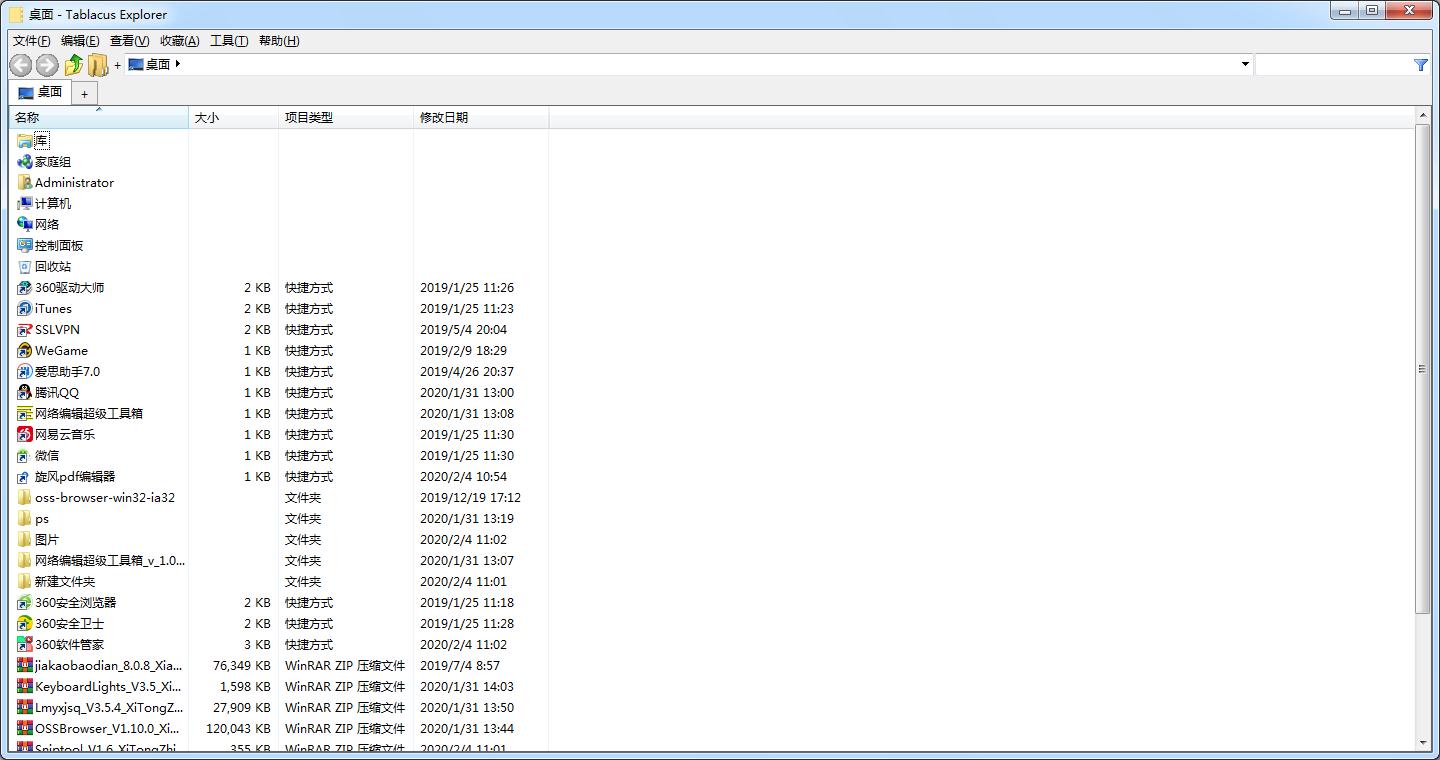The width and height of the screenshot is (1440, 760).
Task: Go forward with the Forward arrow
Action: [47, 65]
